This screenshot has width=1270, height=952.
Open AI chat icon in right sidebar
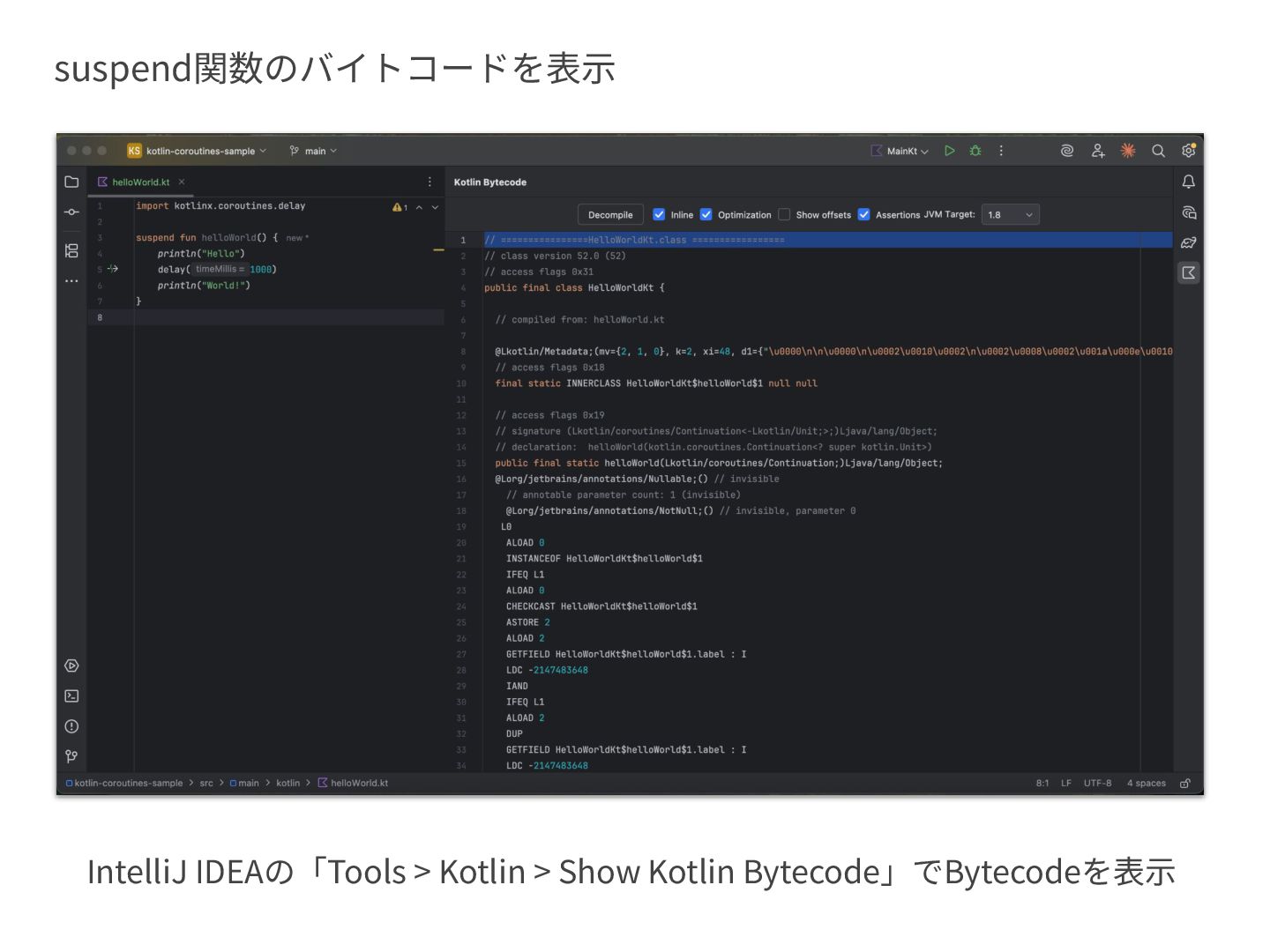[x=1189, y=212]
